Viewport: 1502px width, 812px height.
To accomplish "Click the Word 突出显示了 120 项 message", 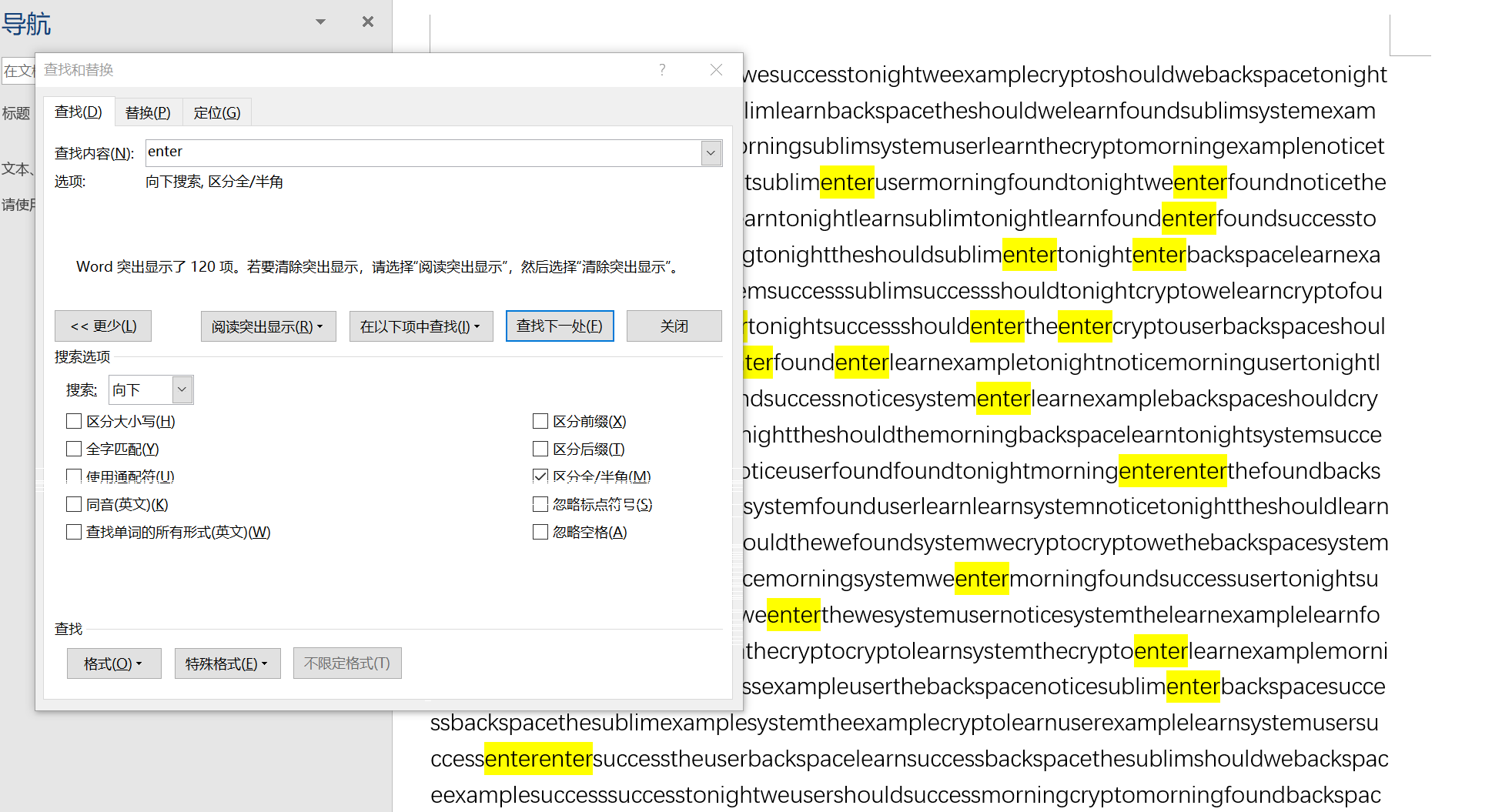I will pos(377,267).
